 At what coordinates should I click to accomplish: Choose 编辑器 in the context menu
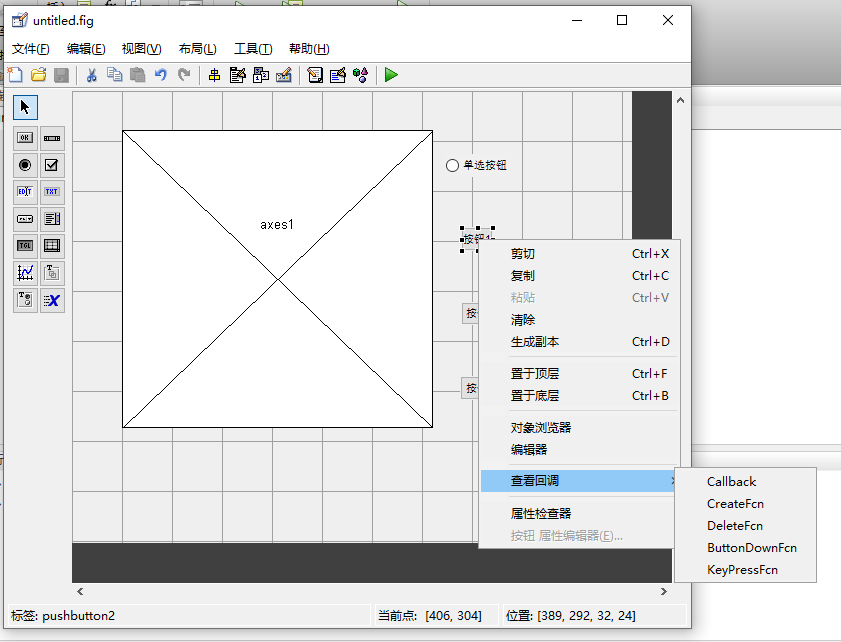pos(579,449)
